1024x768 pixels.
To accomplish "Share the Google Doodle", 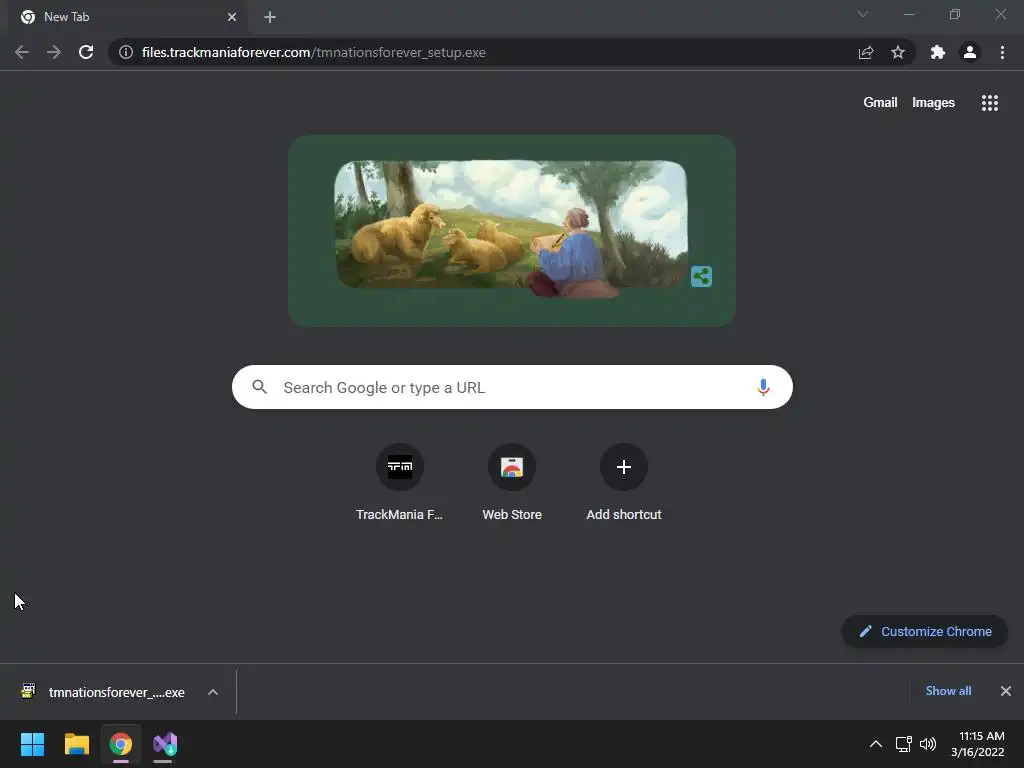I will (701, 276).
